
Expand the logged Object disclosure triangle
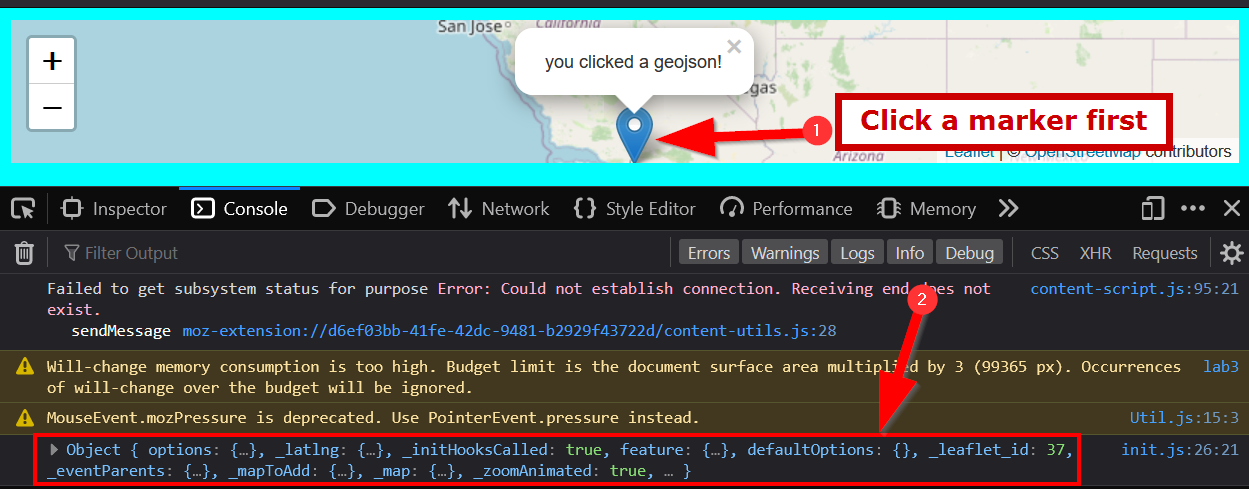click(x=55, y=450)
